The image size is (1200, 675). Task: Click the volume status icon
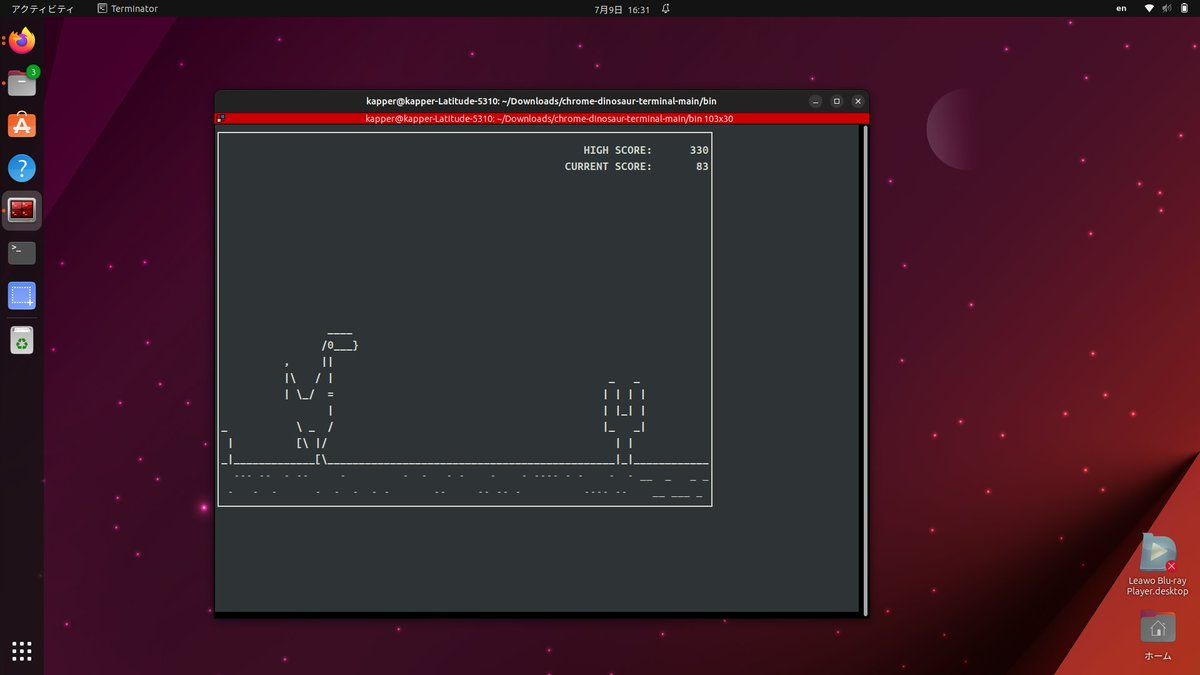pos(1167,8)
